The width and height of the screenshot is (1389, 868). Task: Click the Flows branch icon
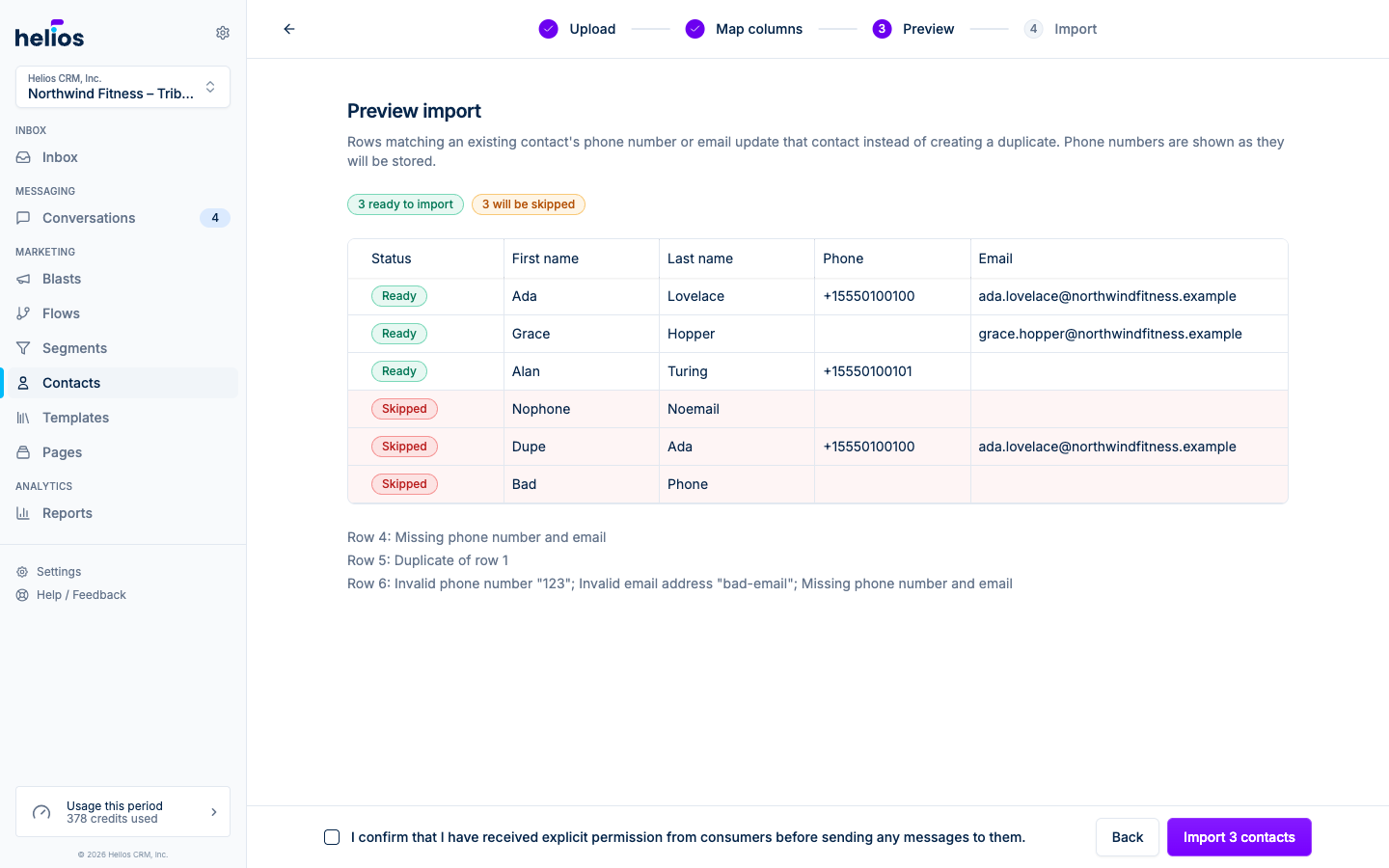23,313
